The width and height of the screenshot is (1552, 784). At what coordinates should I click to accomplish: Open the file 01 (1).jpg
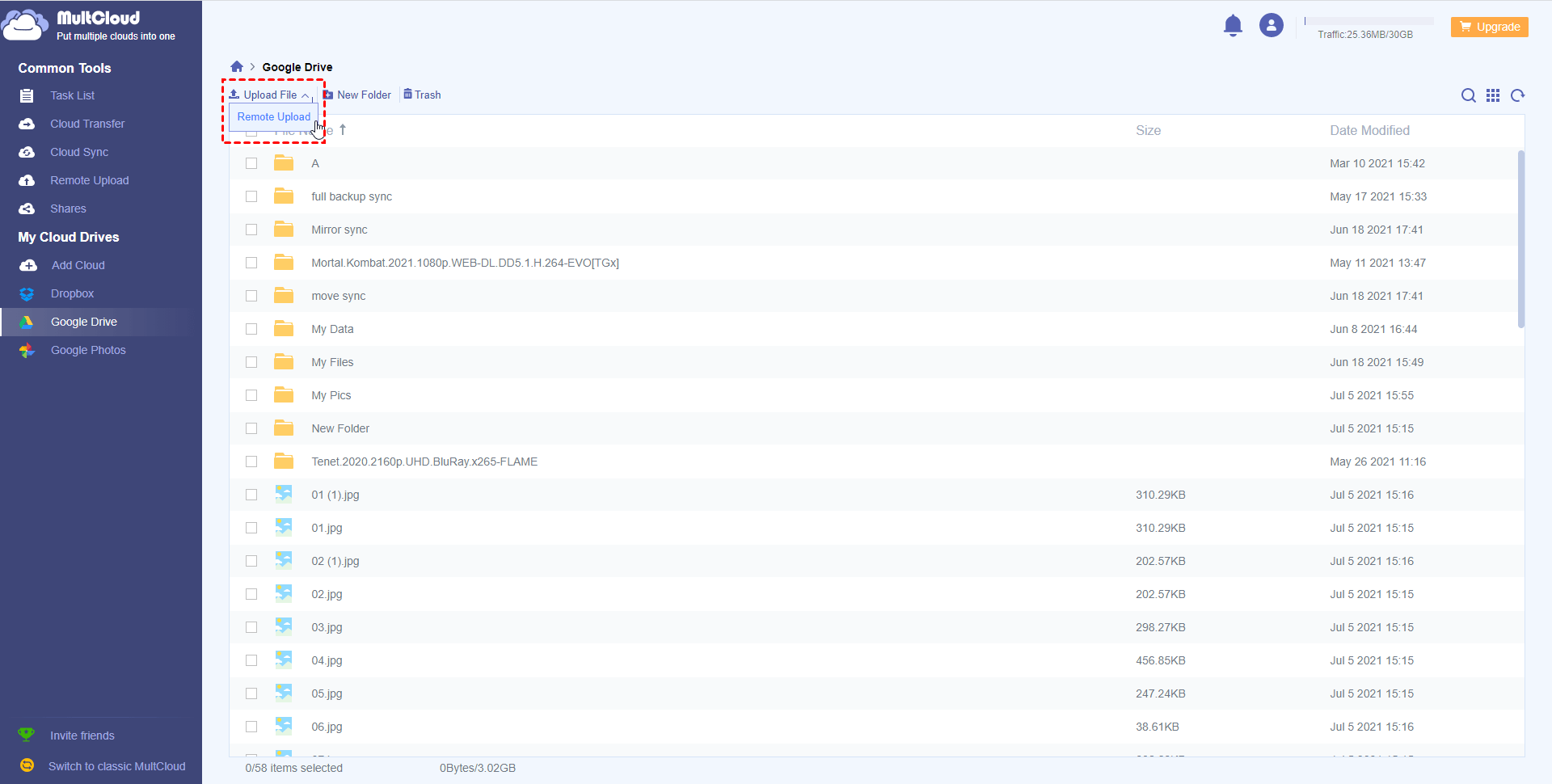pos(335,495)
